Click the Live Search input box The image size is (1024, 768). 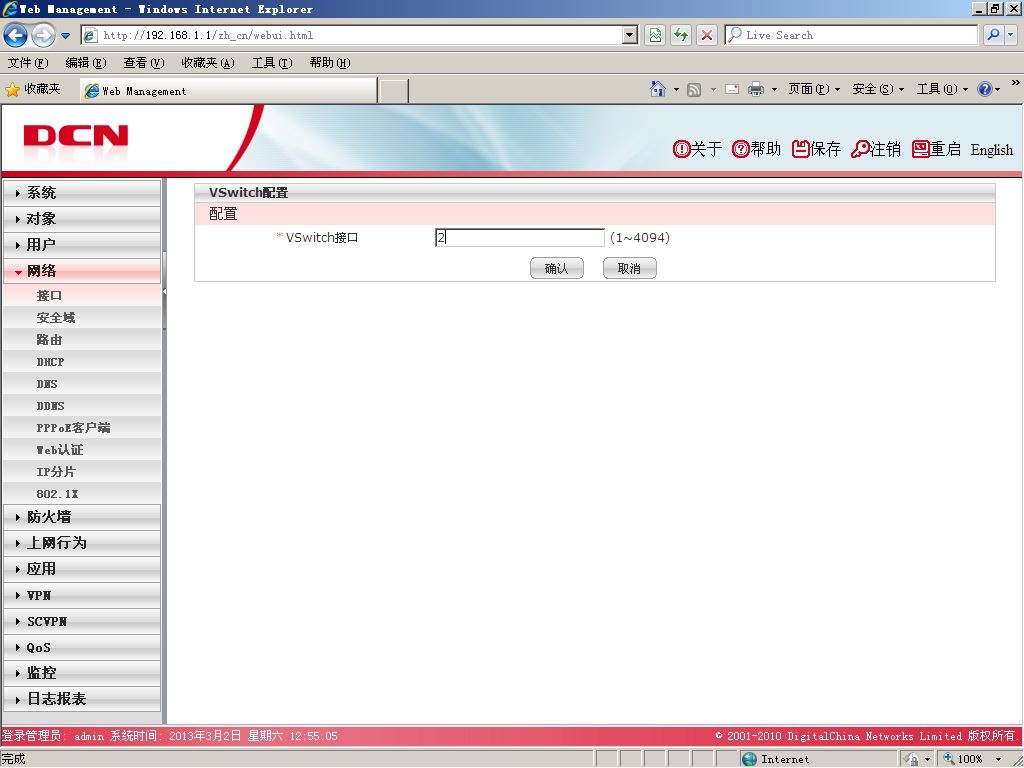click(x=852, y=35)
